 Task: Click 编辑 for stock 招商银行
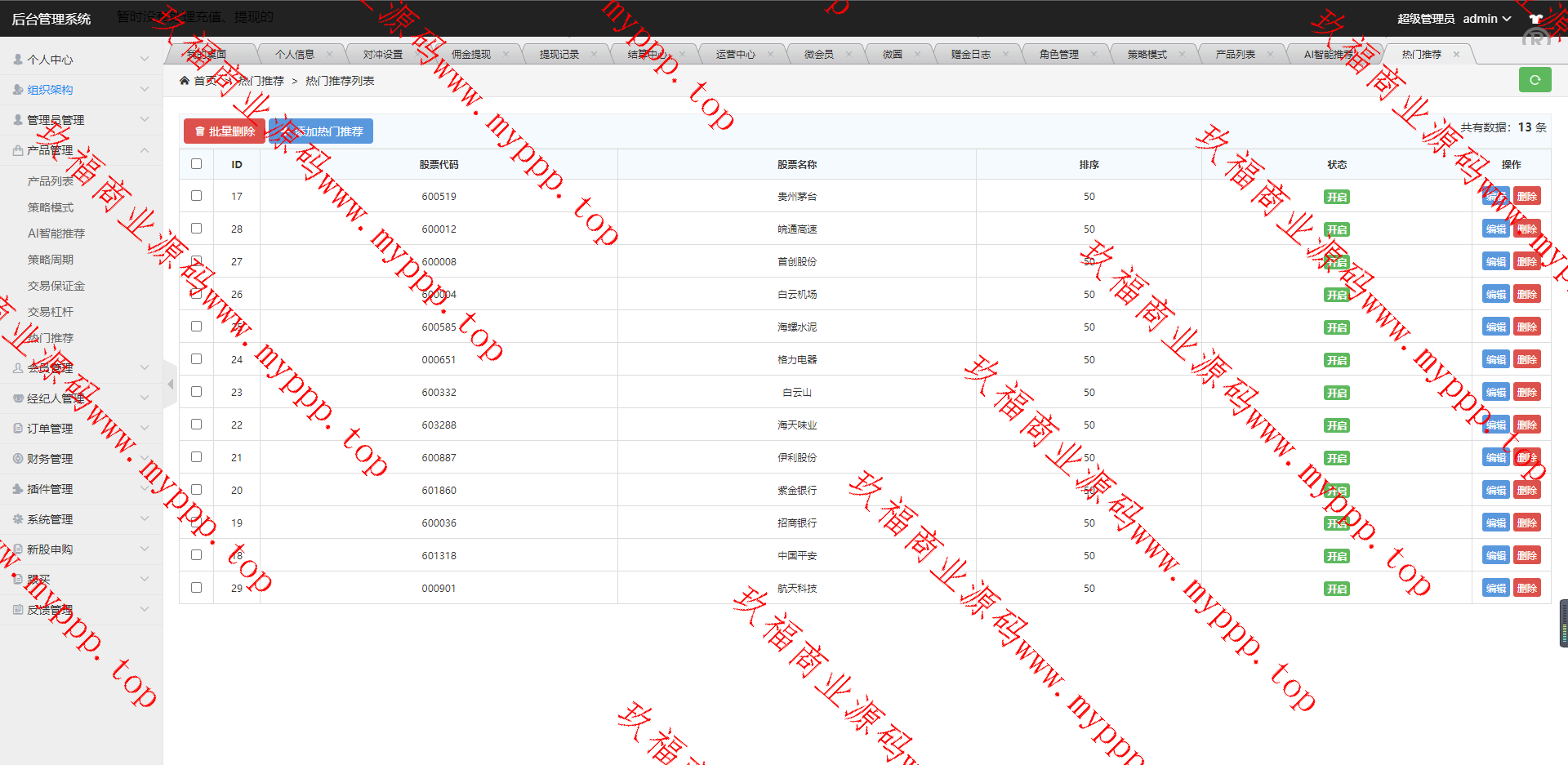point(1495,523)
